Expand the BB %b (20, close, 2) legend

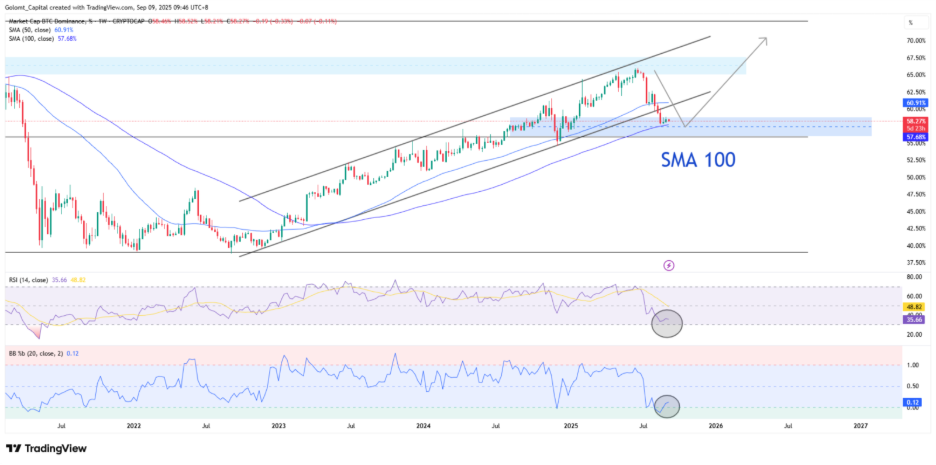click(x=35, y=354)
